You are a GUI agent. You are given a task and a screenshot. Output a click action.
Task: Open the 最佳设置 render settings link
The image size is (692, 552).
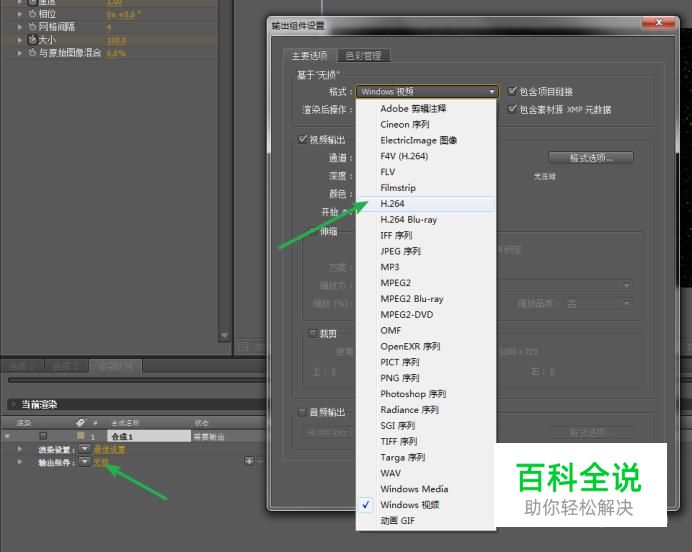pos(109,449)
